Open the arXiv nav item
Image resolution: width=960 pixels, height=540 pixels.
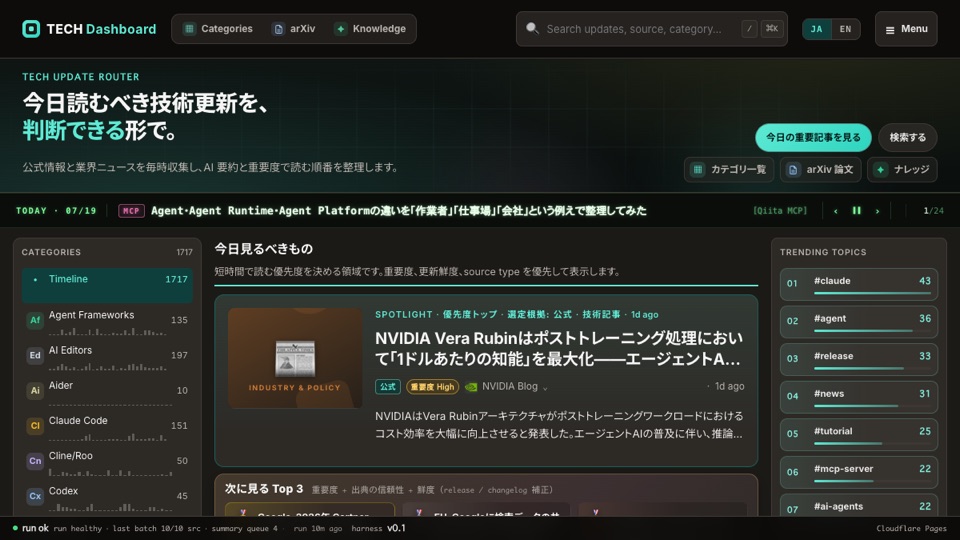point(294,29)
